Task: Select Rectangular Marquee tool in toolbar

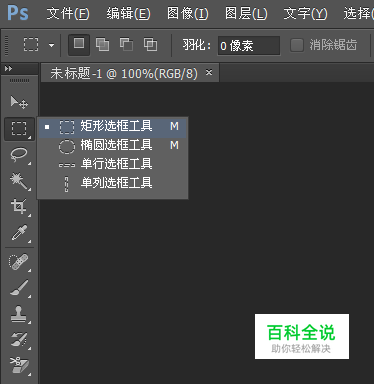Action: click(19, 129)
